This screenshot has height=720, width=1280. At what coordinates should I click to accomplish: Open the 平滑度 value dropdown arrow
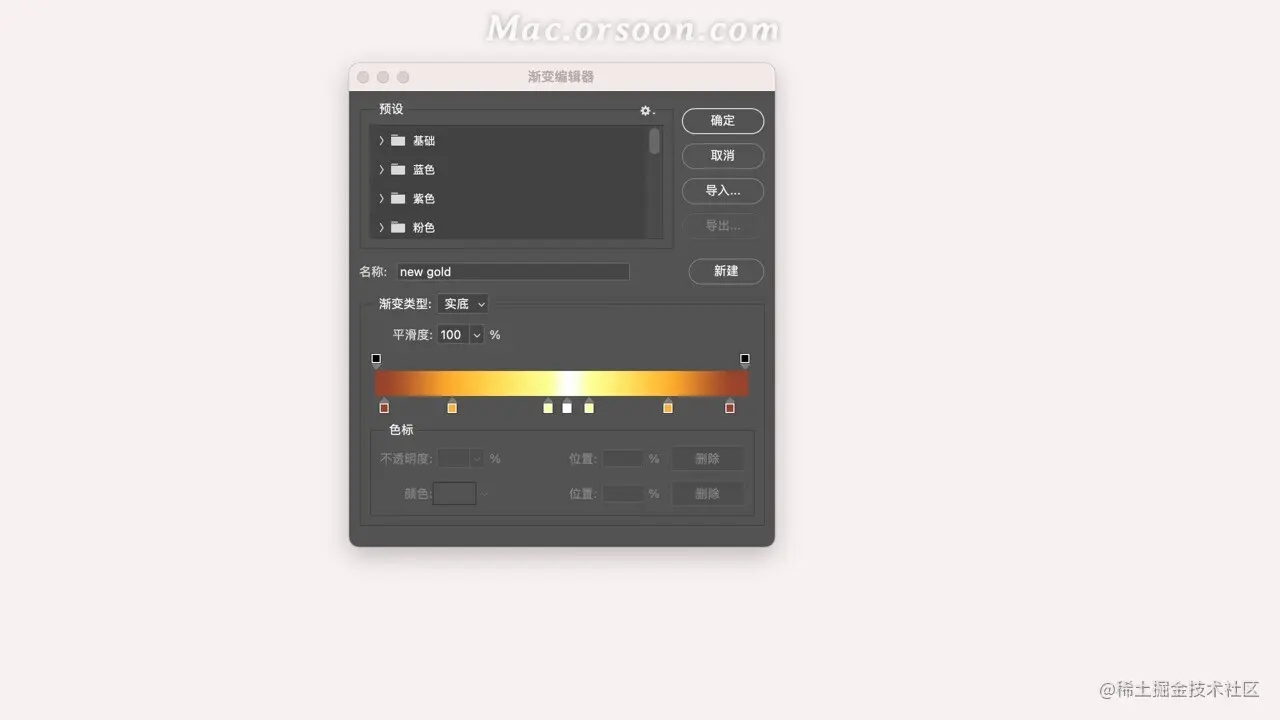pos(476,335)
